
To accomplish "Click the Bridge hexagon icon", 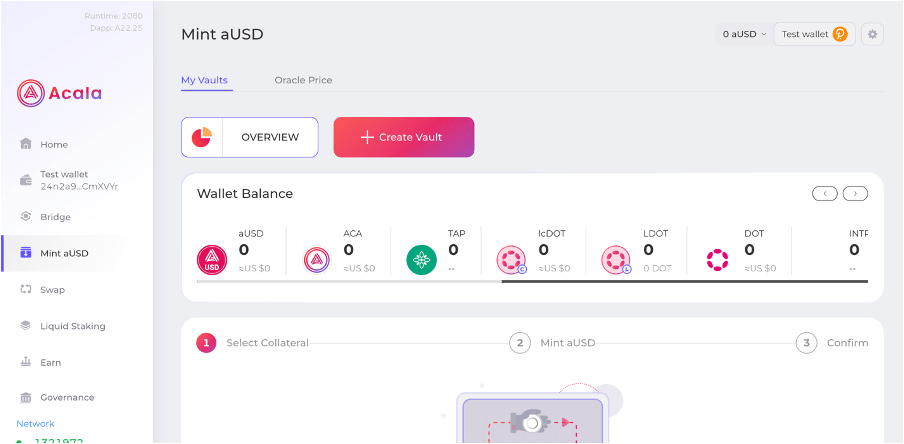I will coord(25,216).
